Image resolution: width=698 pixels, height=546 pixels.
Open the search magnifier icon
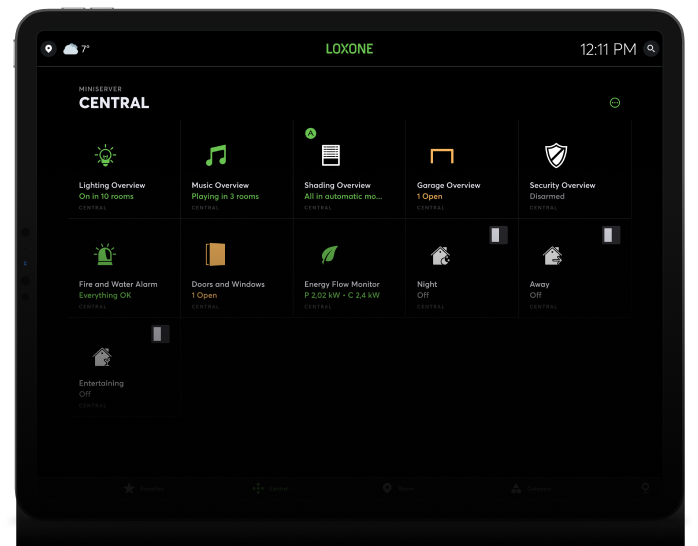651,49
